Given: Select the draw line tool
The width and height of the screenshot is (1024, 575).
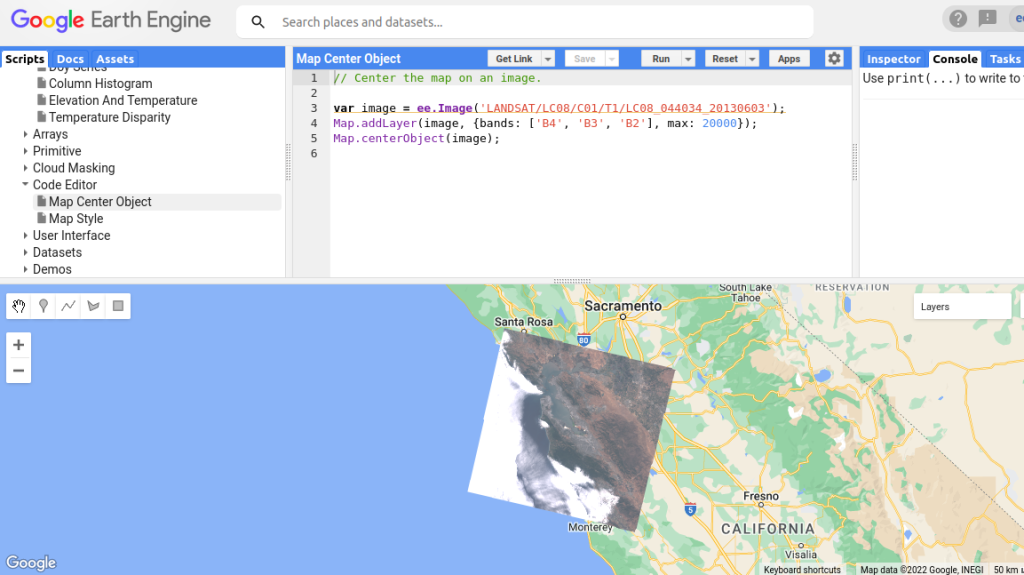Looking at the screenshot, I should point(68,306).
